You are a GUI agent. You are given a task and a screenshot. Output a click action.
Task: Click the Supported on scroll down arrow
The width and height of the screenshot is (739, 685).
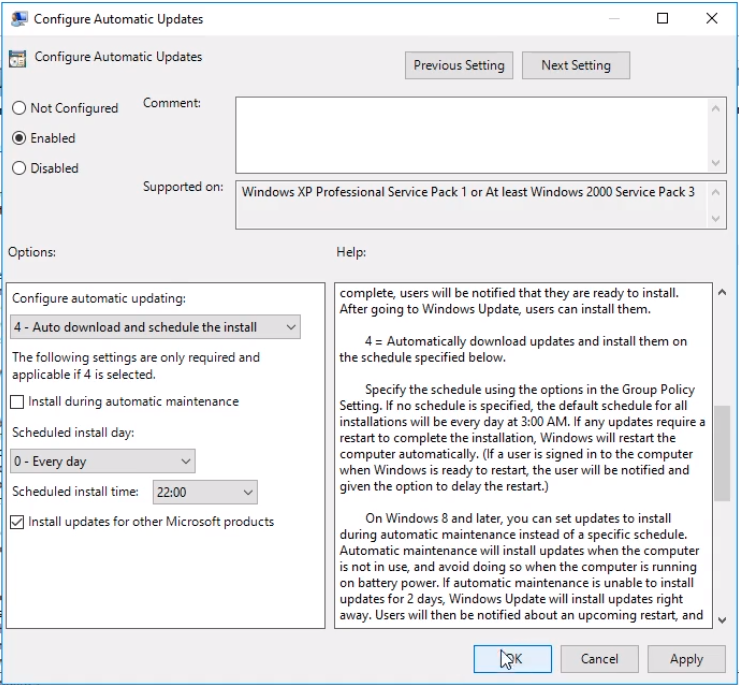[715, 219]
